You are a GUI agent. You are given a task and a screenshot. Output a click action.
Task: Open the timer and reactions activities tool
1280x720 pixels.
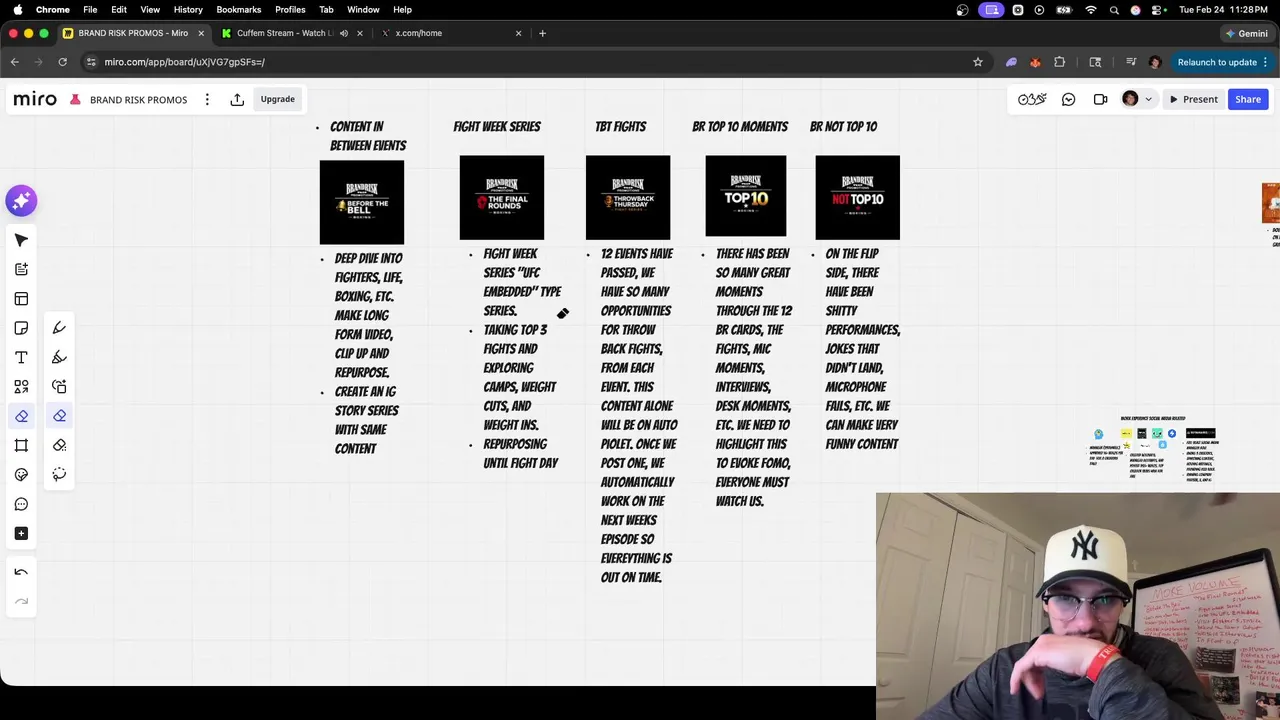(x=1032, y=99)
